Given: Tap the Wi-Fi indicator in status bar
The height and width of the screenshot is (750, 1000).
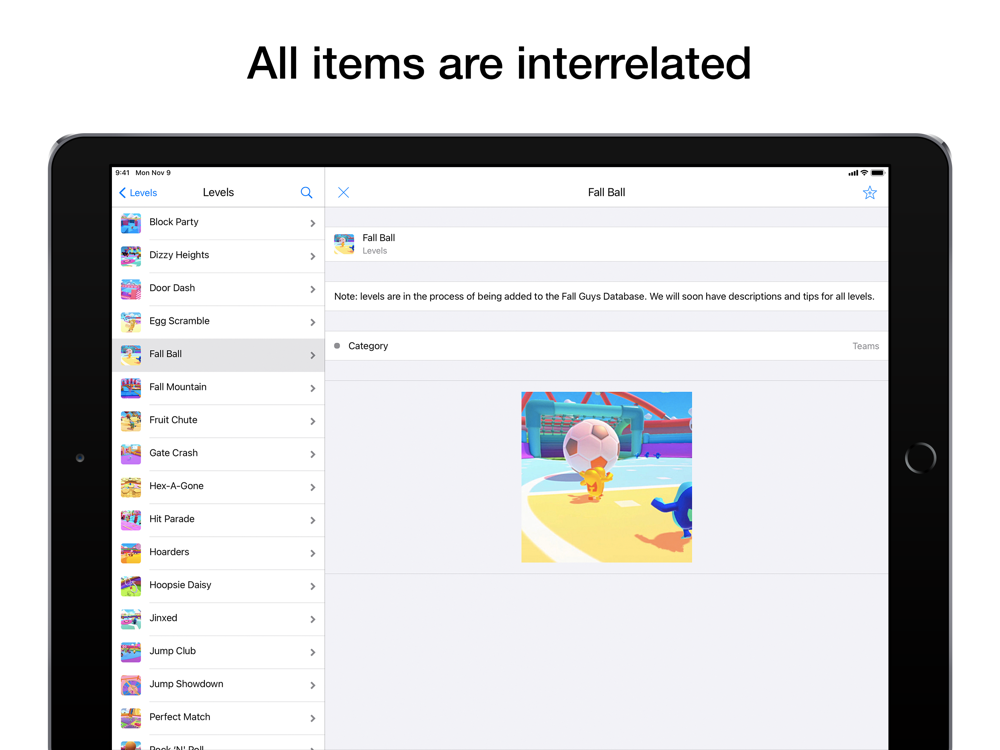Looking at the screenshot, I should click(864, 173).
